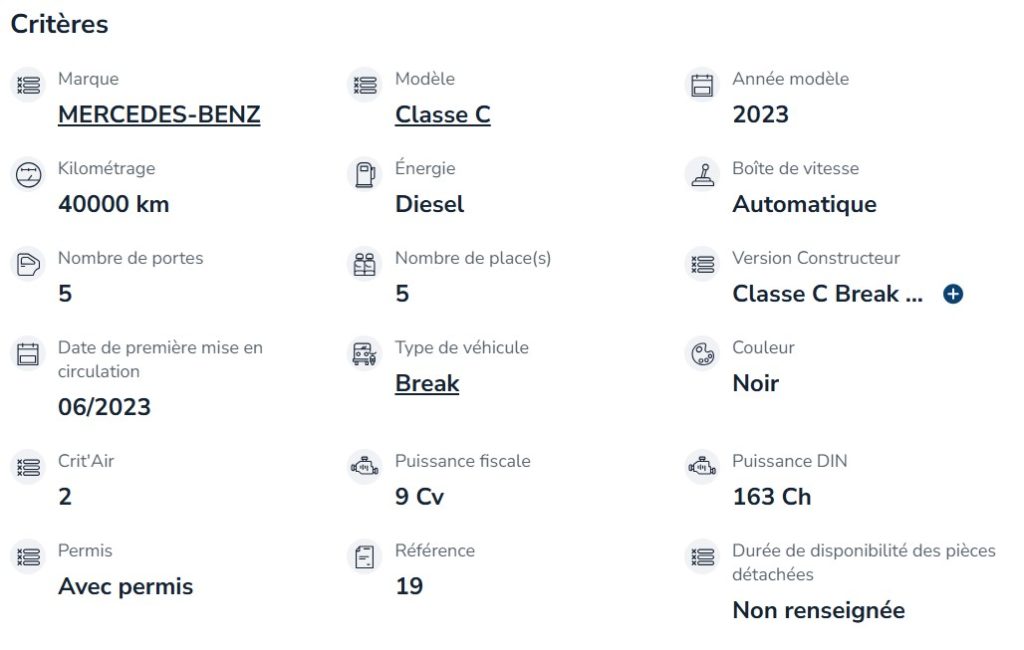
Task: Expand the Version Constructeur plus button
Action: pyautogui.click(x=953, y=294)
